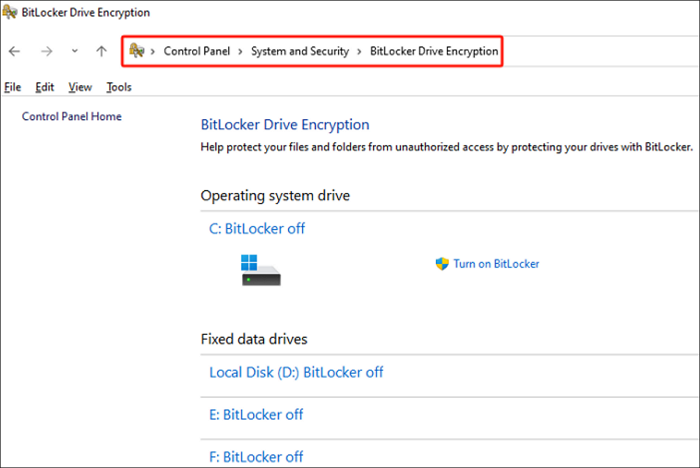
Task: Click the Windows system drive icon
Action: pos(261,270)
